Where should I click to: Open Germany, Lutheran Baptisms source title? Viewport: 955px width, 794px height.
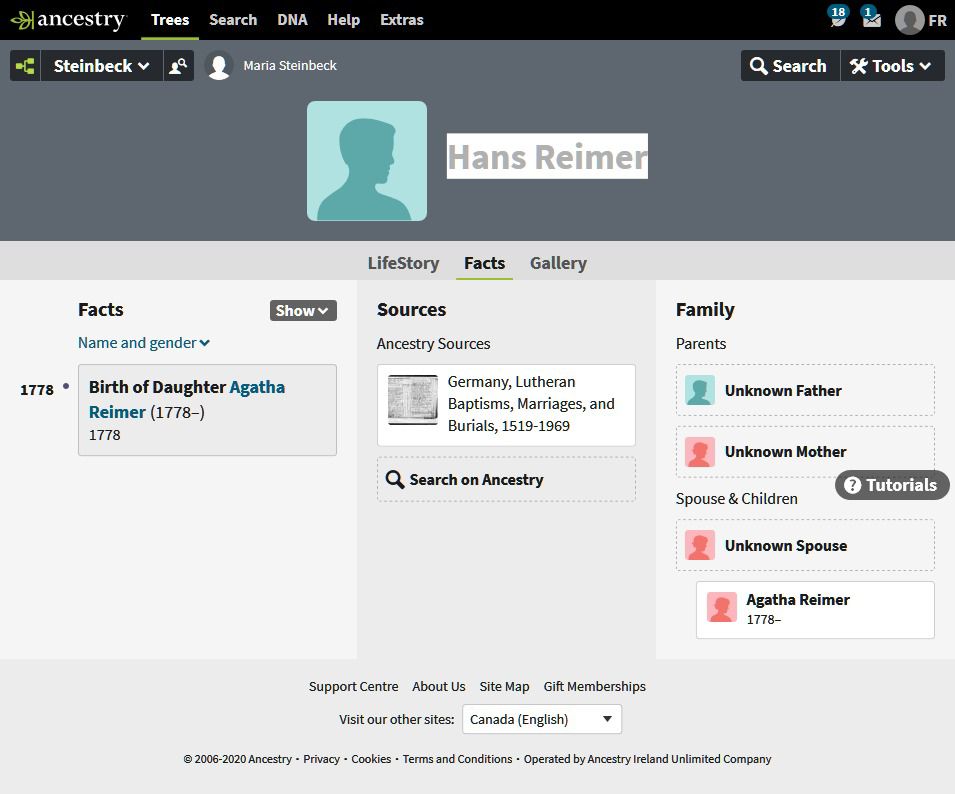point(531,404)
